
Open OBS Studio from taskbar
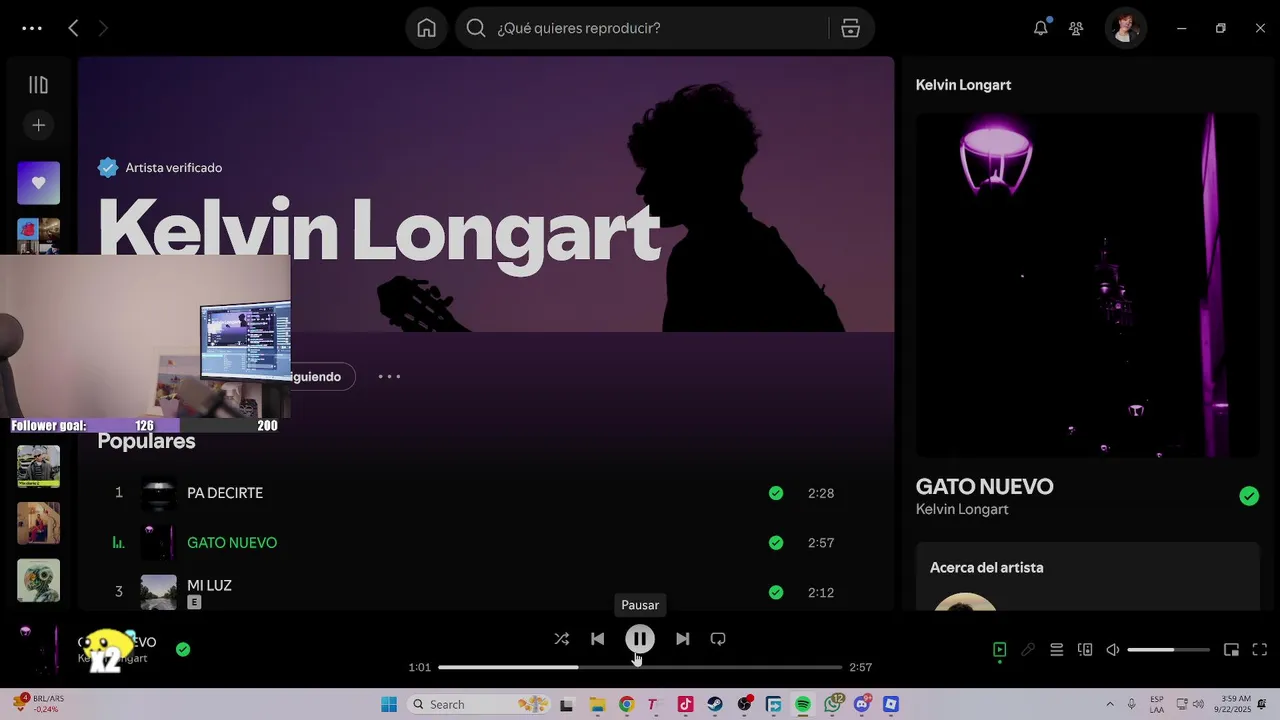click(745, 705)
